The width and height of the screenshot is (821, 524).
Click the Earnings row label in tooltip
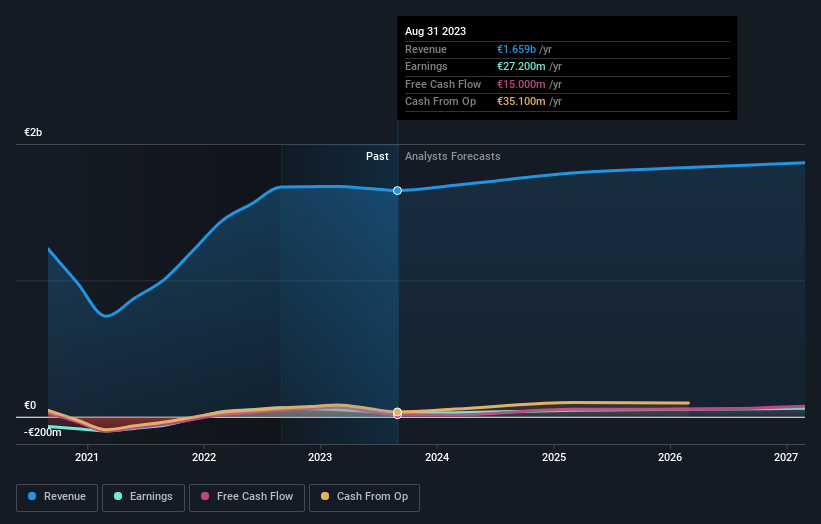click(426, 66)
